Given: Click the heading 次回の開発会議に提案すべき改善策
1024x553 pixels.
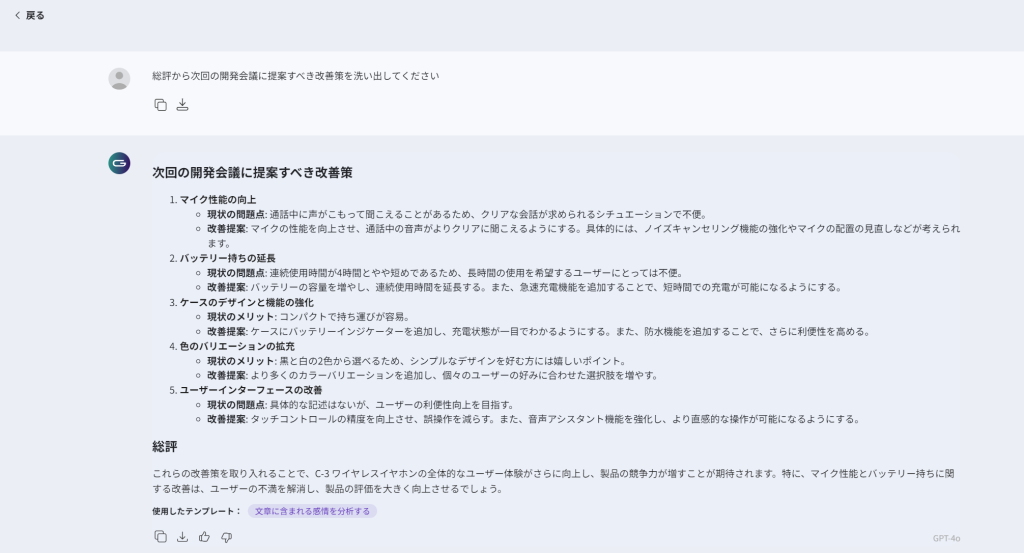Looking at the screenshot, I should coord(251,172).
